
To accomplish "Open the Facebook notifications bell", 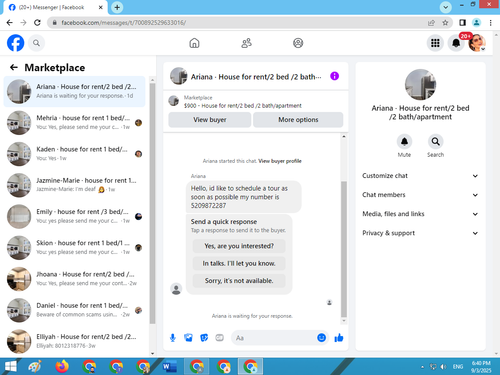I will point(456,43).
